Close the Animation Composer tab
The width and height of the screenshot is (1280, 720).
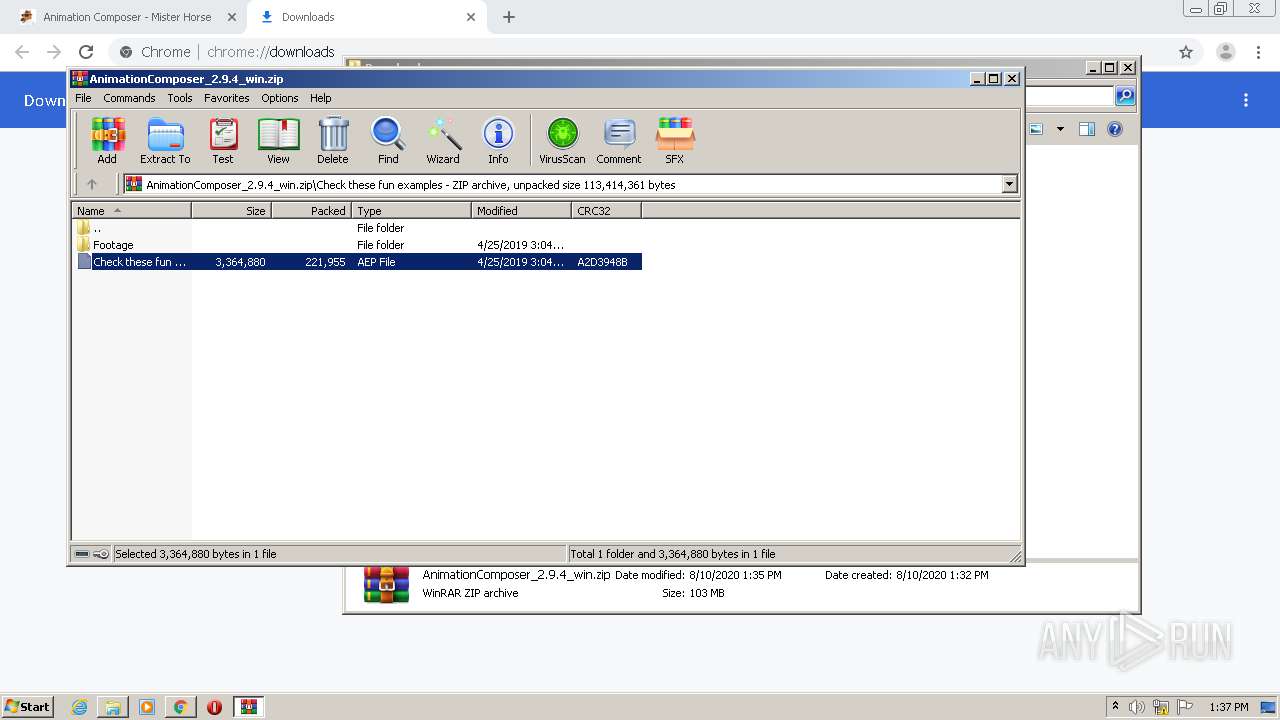coord(232,17)
